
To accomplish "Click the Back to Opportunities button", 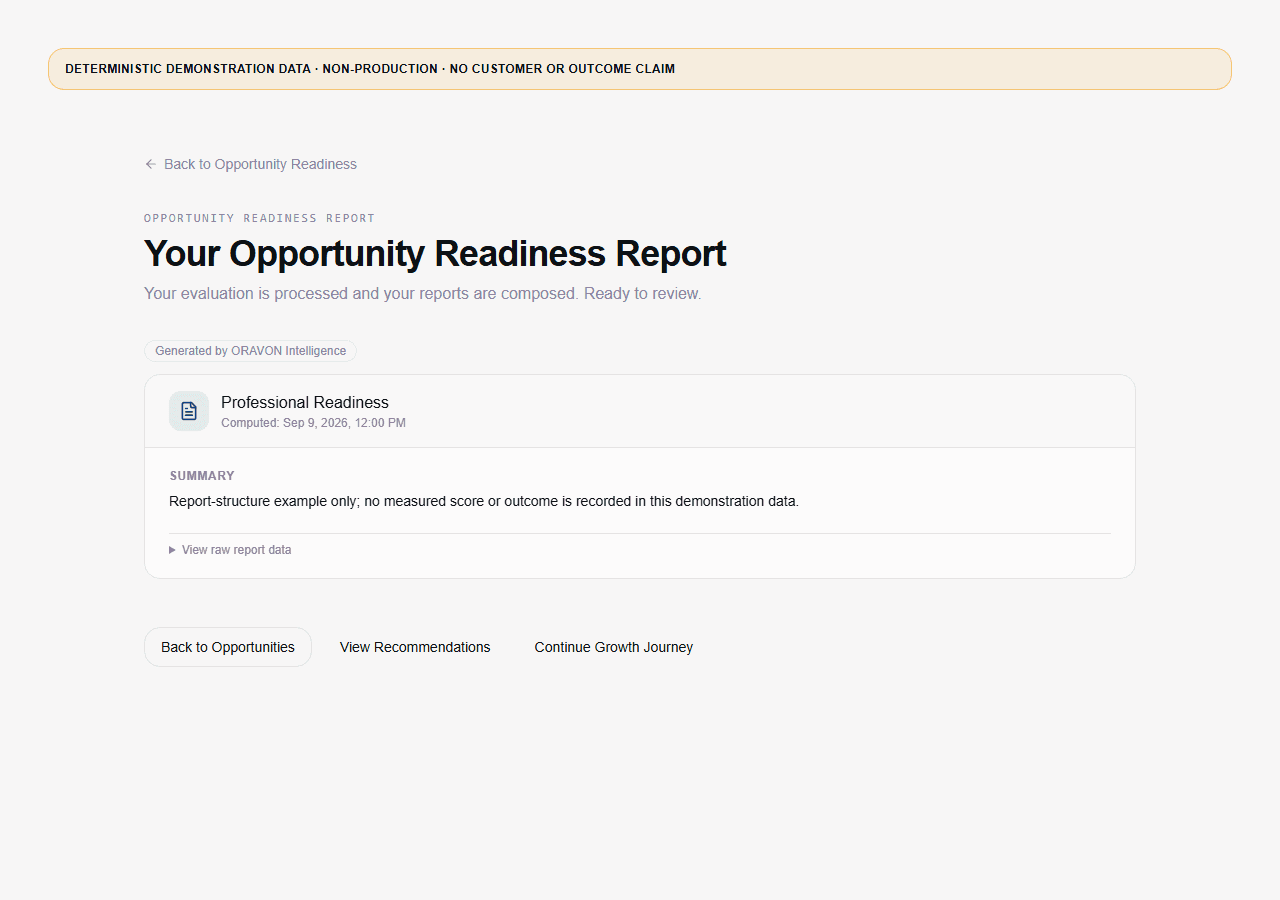I will tap(228, 647).
